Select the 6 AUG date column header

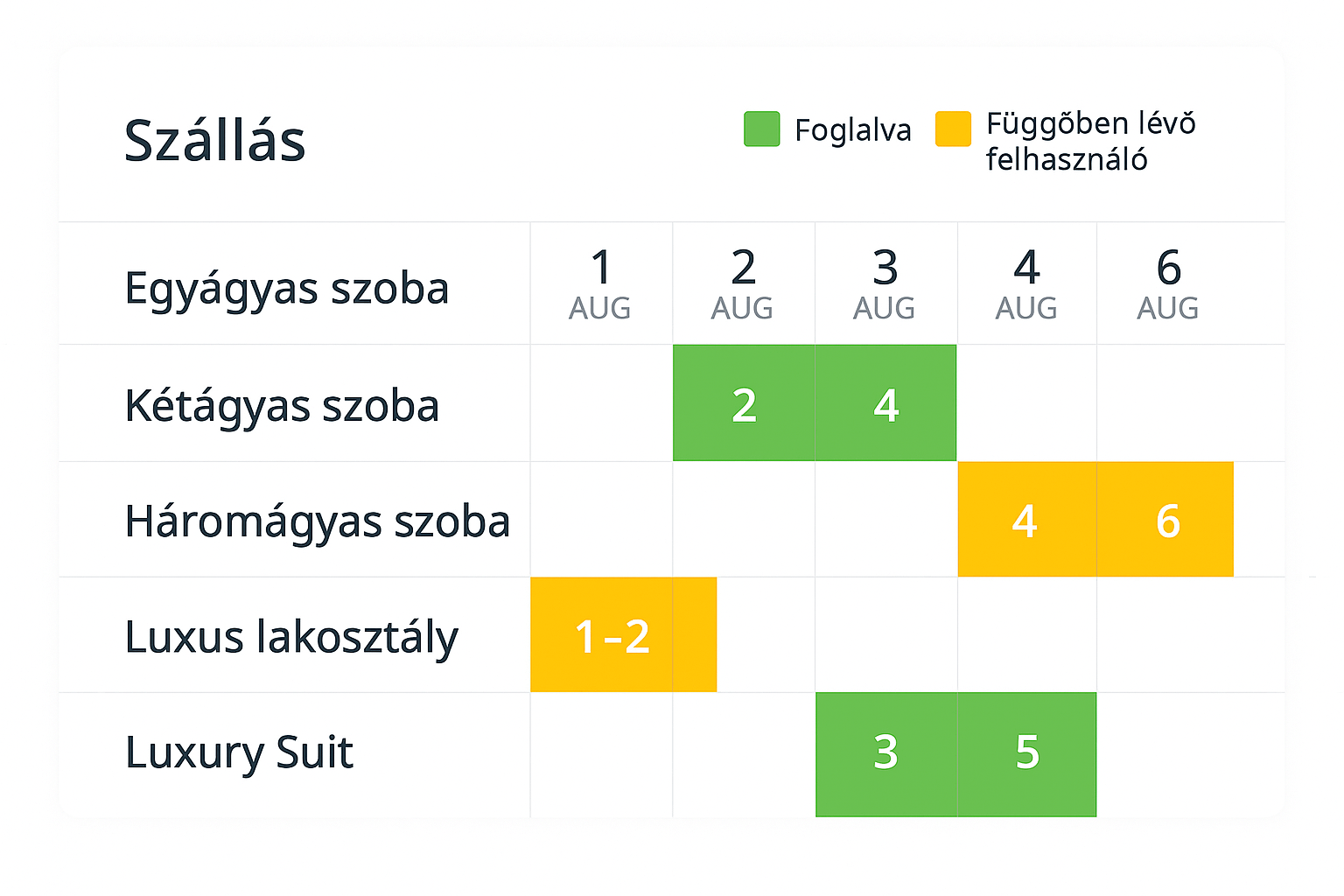tap(1168, 284)
